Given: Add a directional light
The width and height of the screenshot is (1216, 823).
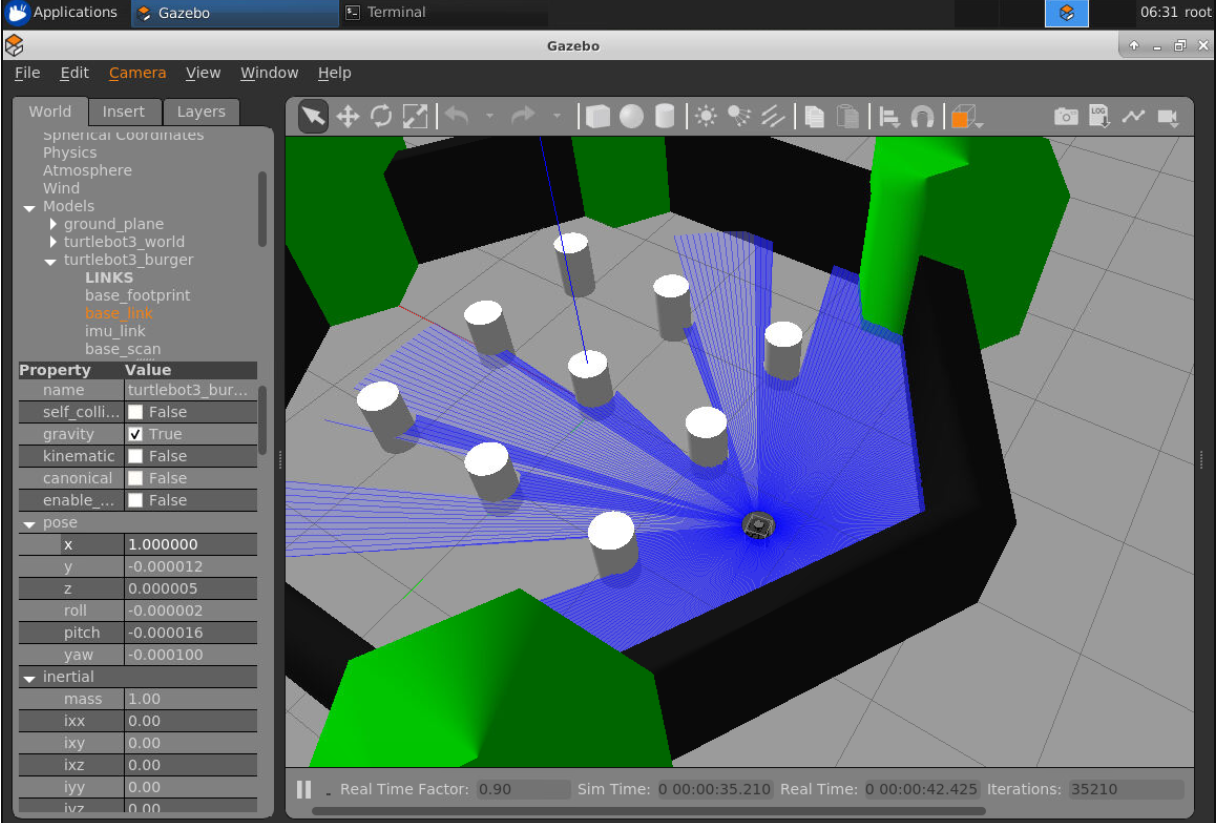Looking at the screenshot, I should (x=773, y=117).
